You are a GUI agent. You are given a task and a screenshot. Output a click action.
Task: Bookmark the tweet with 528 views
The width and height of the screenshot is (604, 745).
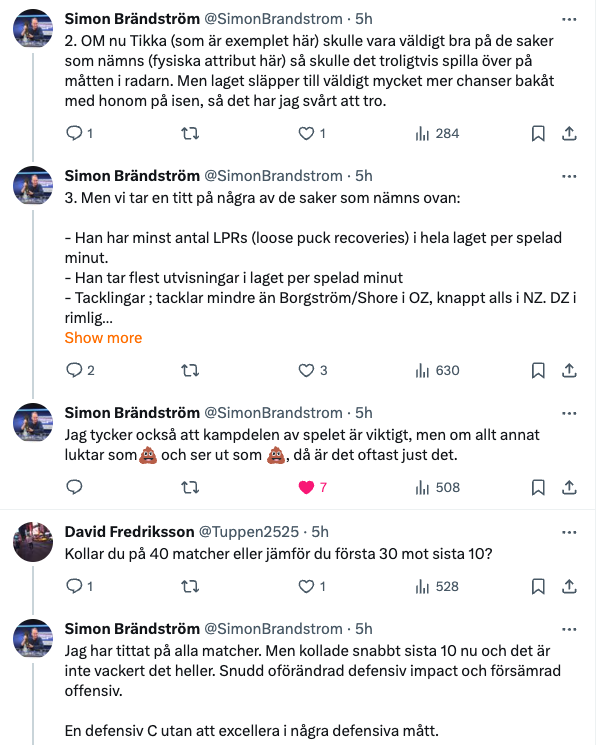[x=538, y=587]
